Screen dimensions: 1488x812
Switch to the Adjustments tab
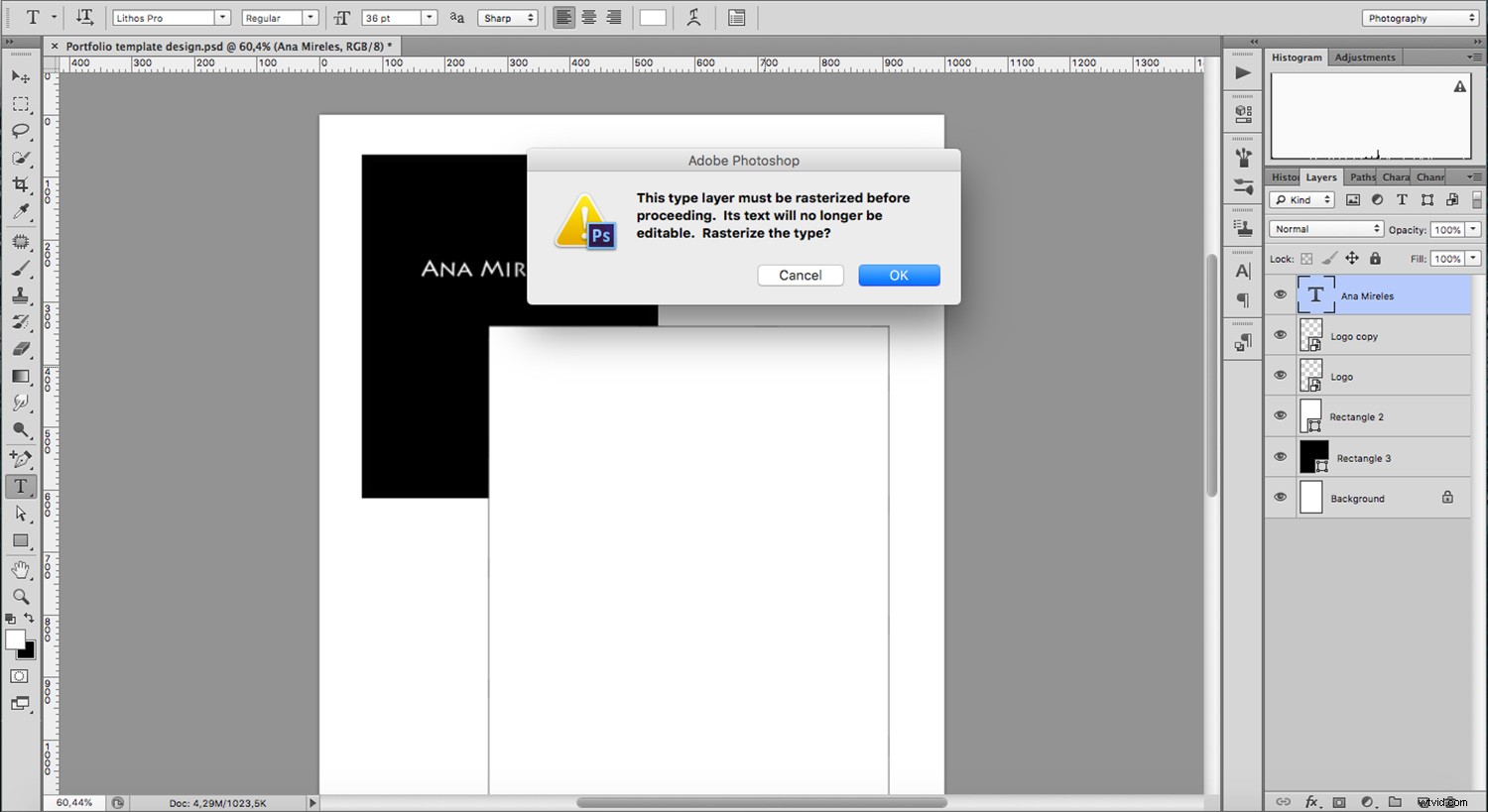click(x=1365, y=57)
